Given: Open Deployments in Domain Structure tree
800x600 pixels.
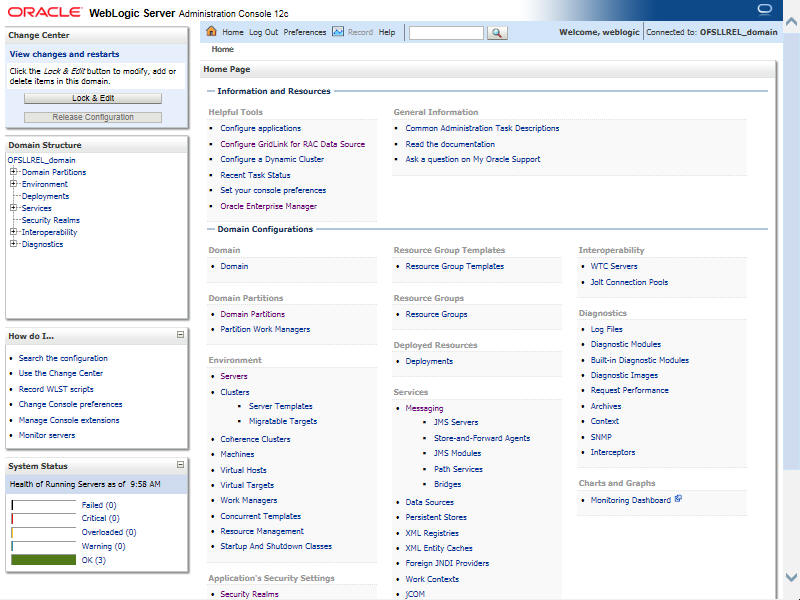Looking at the screenshot, I should (45, 196).
